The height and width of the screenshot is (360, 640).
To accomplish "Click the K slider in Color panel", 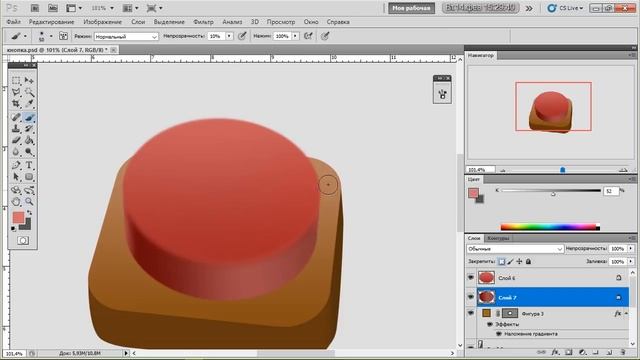I will 551,191.
